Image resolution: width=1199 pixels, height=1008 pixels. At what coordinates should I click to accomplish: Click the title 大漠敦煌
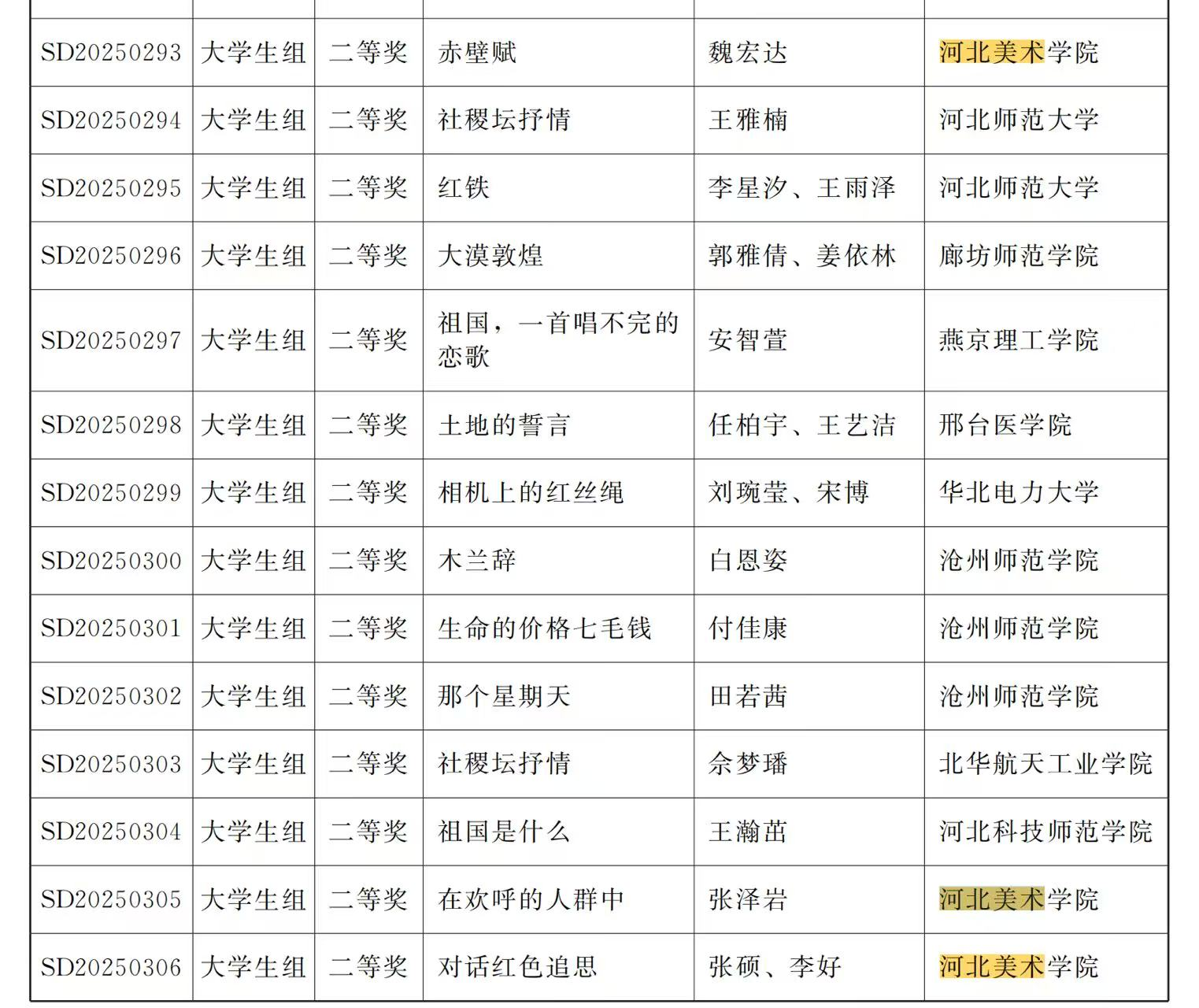pyautogui.click(x=490, y=256)
